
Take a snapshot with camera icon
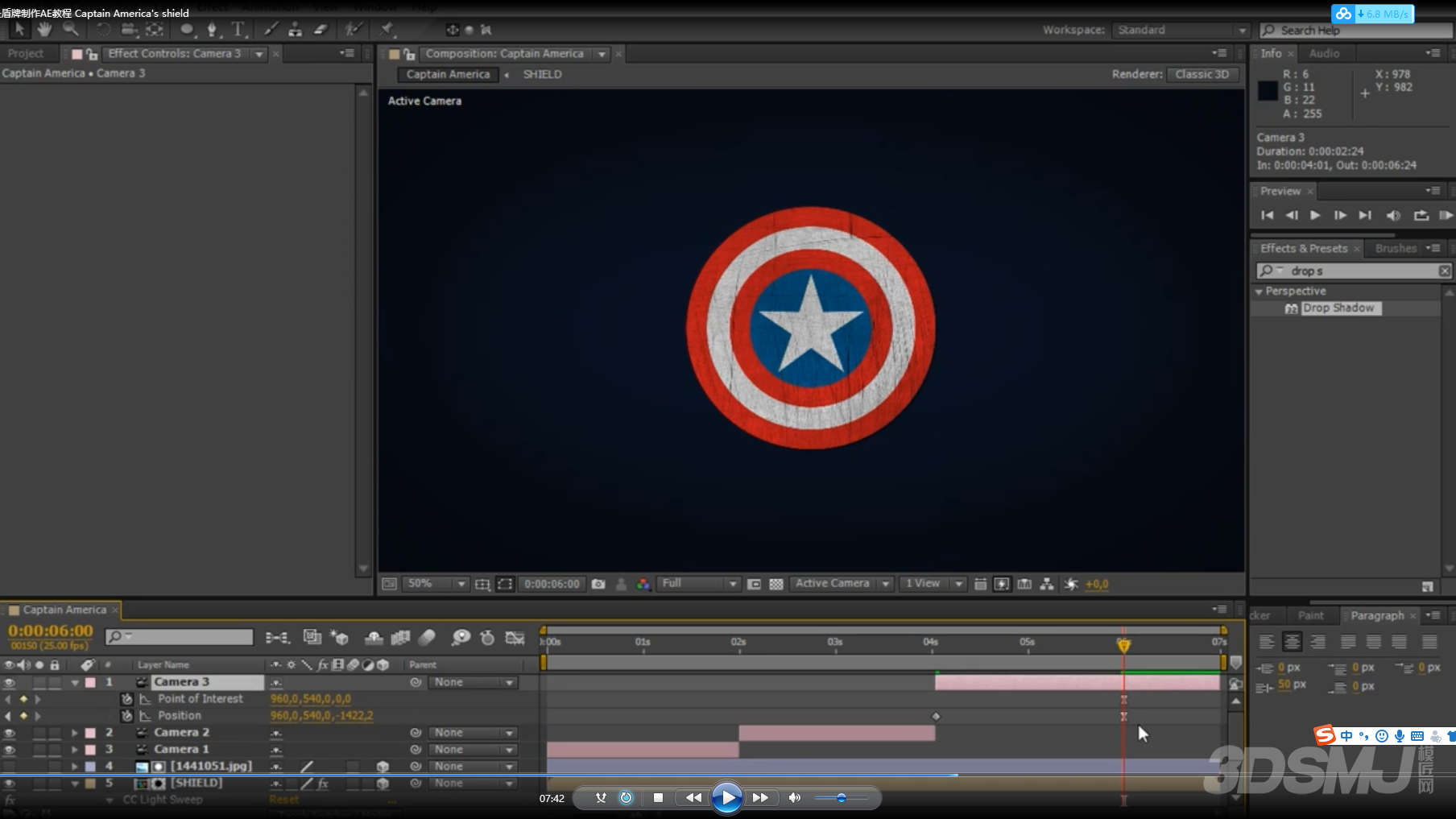pos(598,584)
